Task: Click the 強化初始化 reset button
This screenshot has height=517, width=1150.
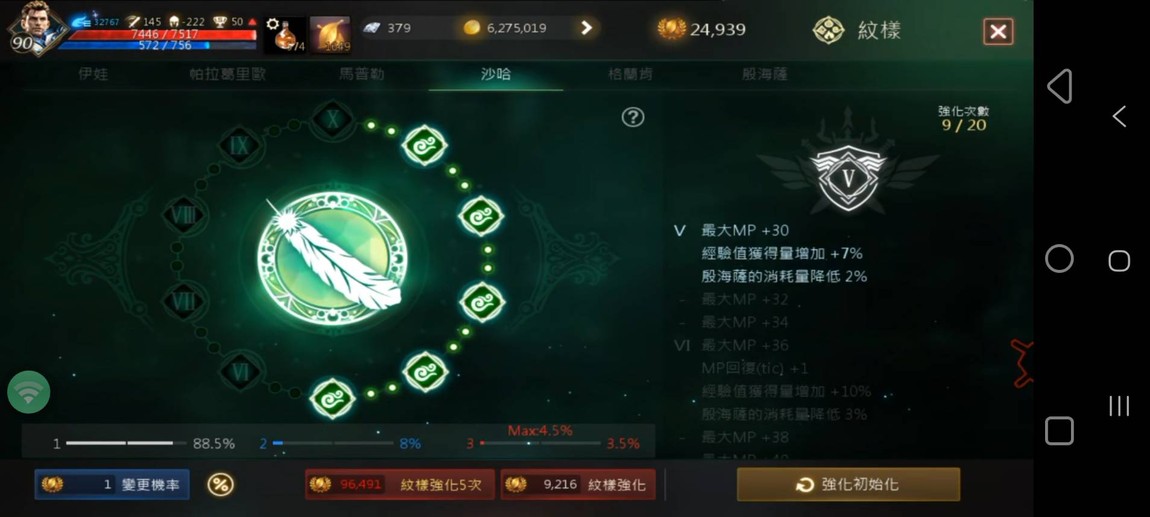Action: click(849, 485)
